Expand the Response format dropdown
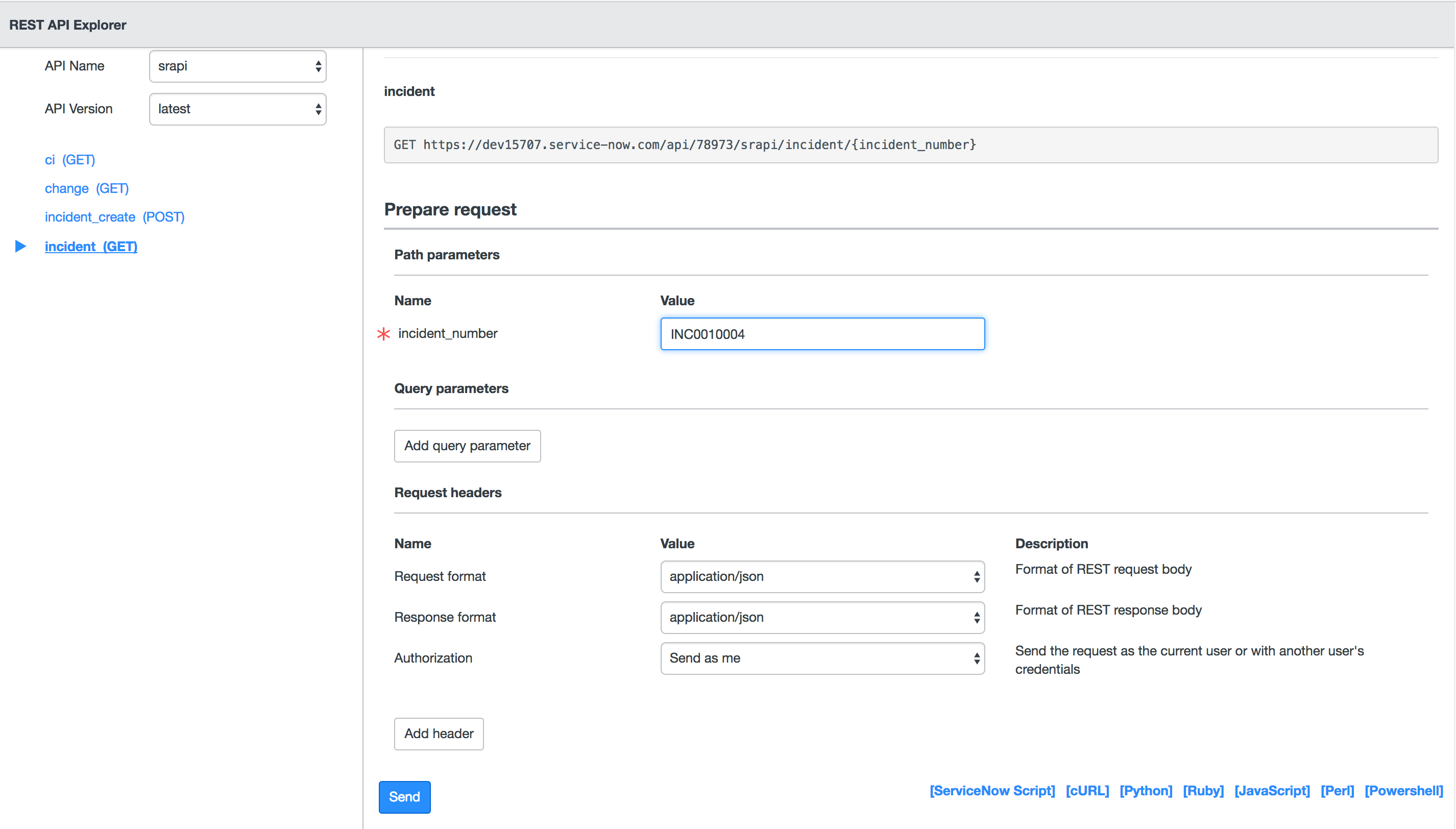This screenshot has width=1456, height=829. tap(821, 617)
